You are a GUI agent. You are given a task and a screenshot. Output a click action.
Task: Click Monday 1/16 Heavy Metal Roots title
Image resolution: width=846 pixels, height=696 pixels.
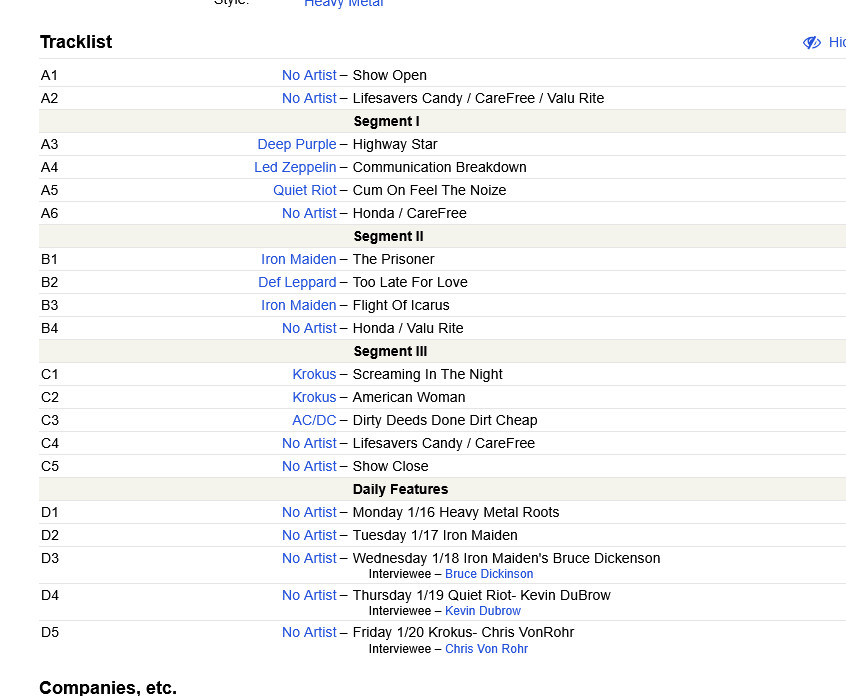coord(456,512)
